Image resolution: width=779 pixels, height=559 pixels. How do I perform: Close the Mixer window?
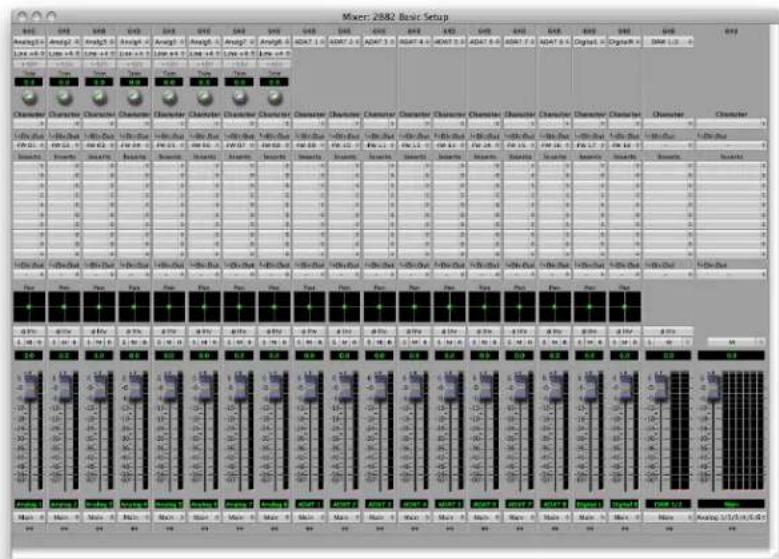[x=21, y=16]
